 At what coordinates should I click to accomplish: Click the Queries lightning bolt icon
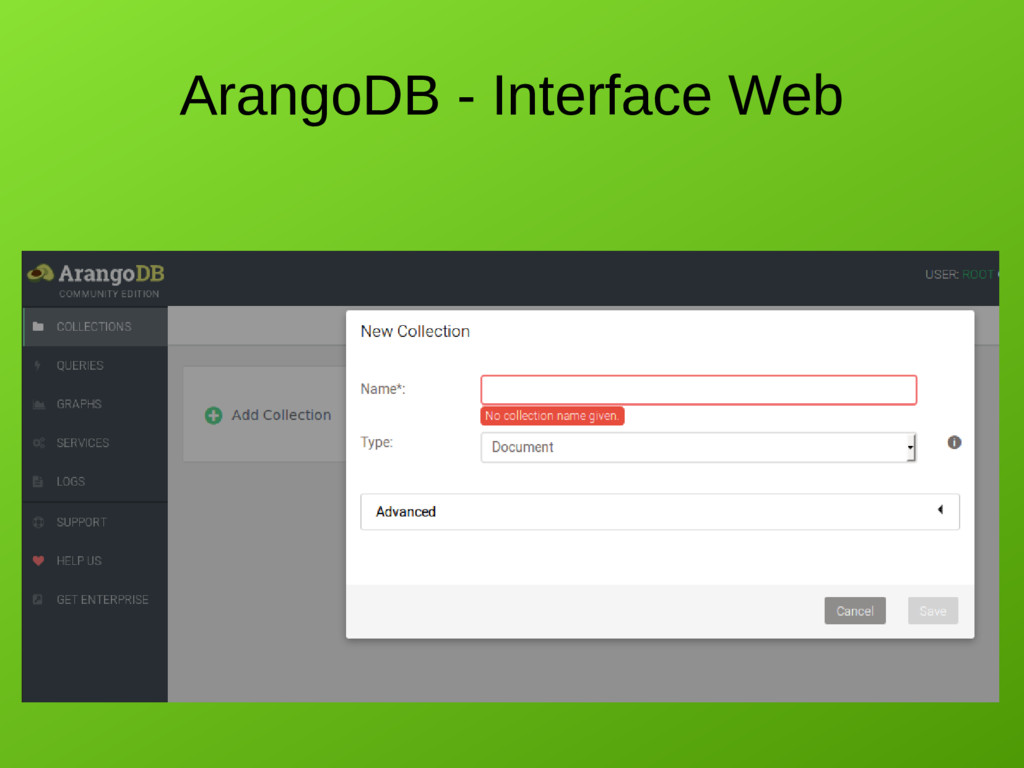click(38, 366)
